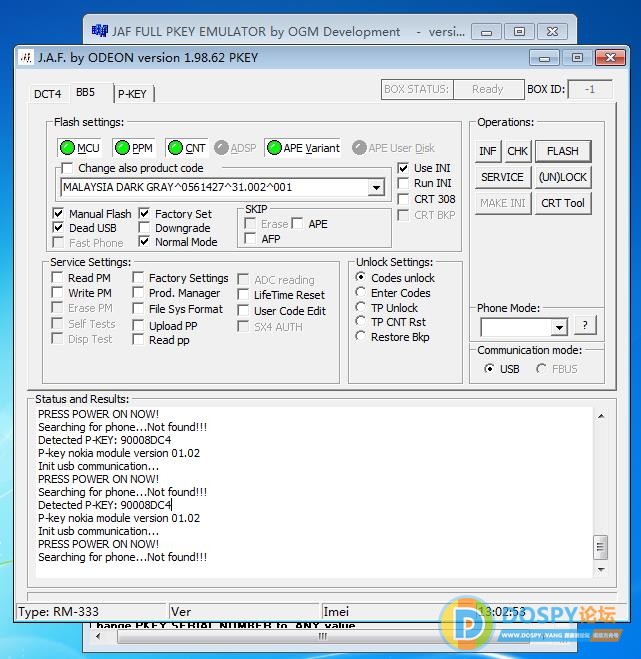The height and width of the screenshot is (659, 641).
Task: Click the status log scroll down arrow
Action: [601, 569]
